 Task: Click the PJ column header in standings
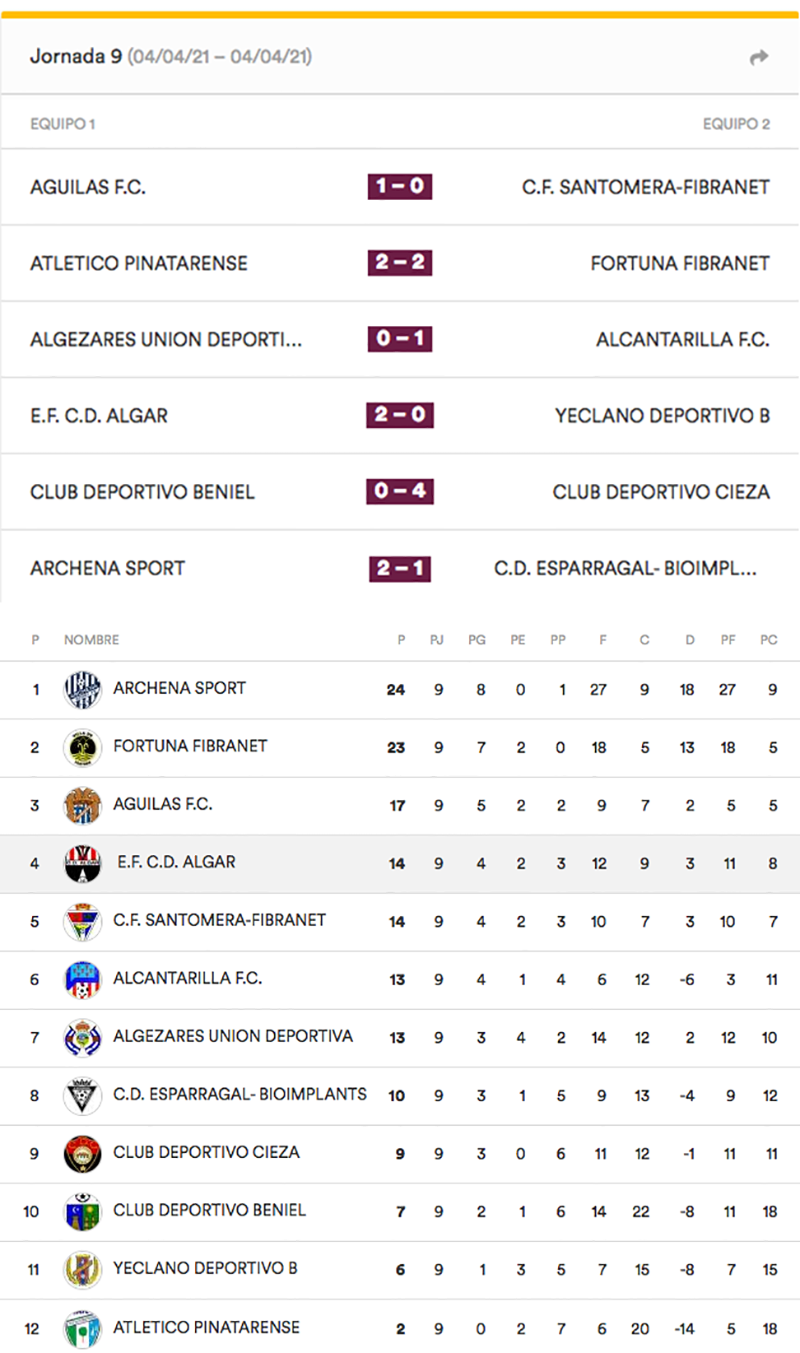click(437, 640)
